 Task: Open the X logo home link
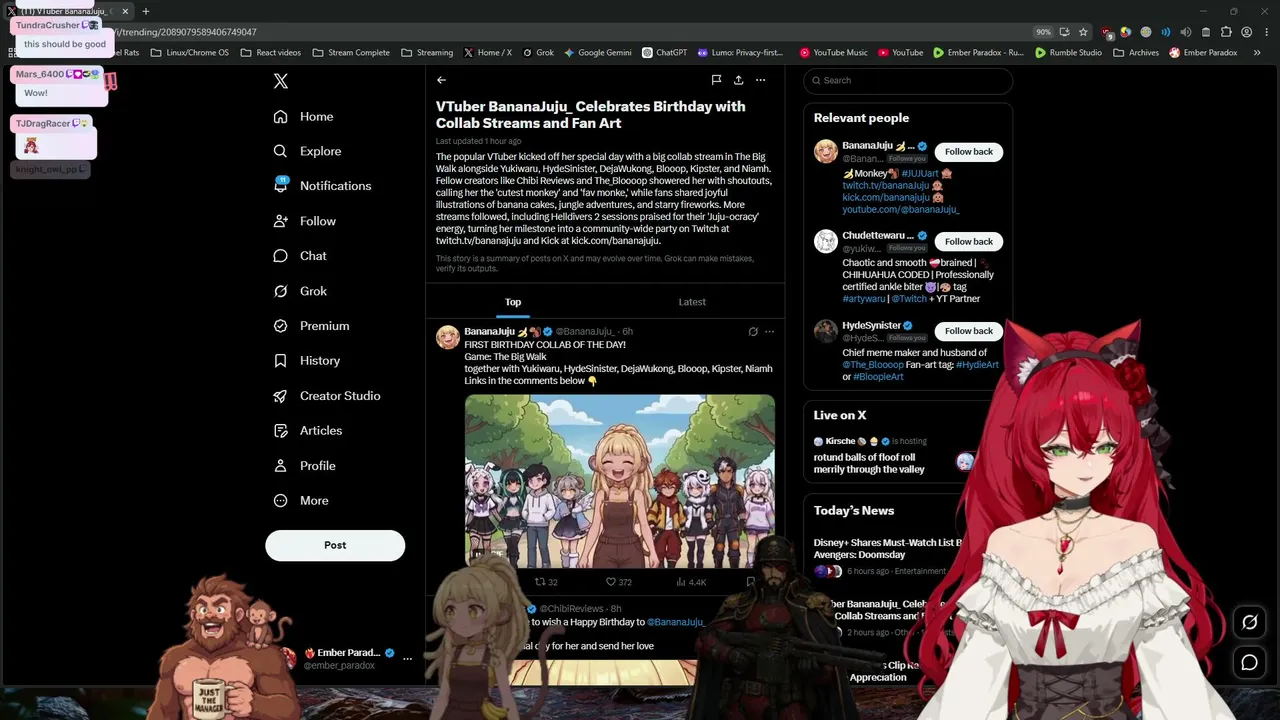(281, 81)
